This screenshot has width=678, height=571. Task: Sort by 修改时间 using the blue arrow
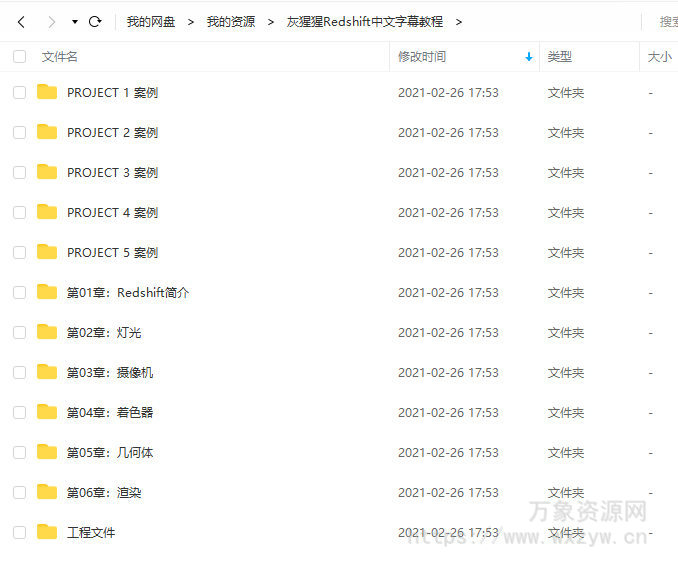(x=529, y=57)
